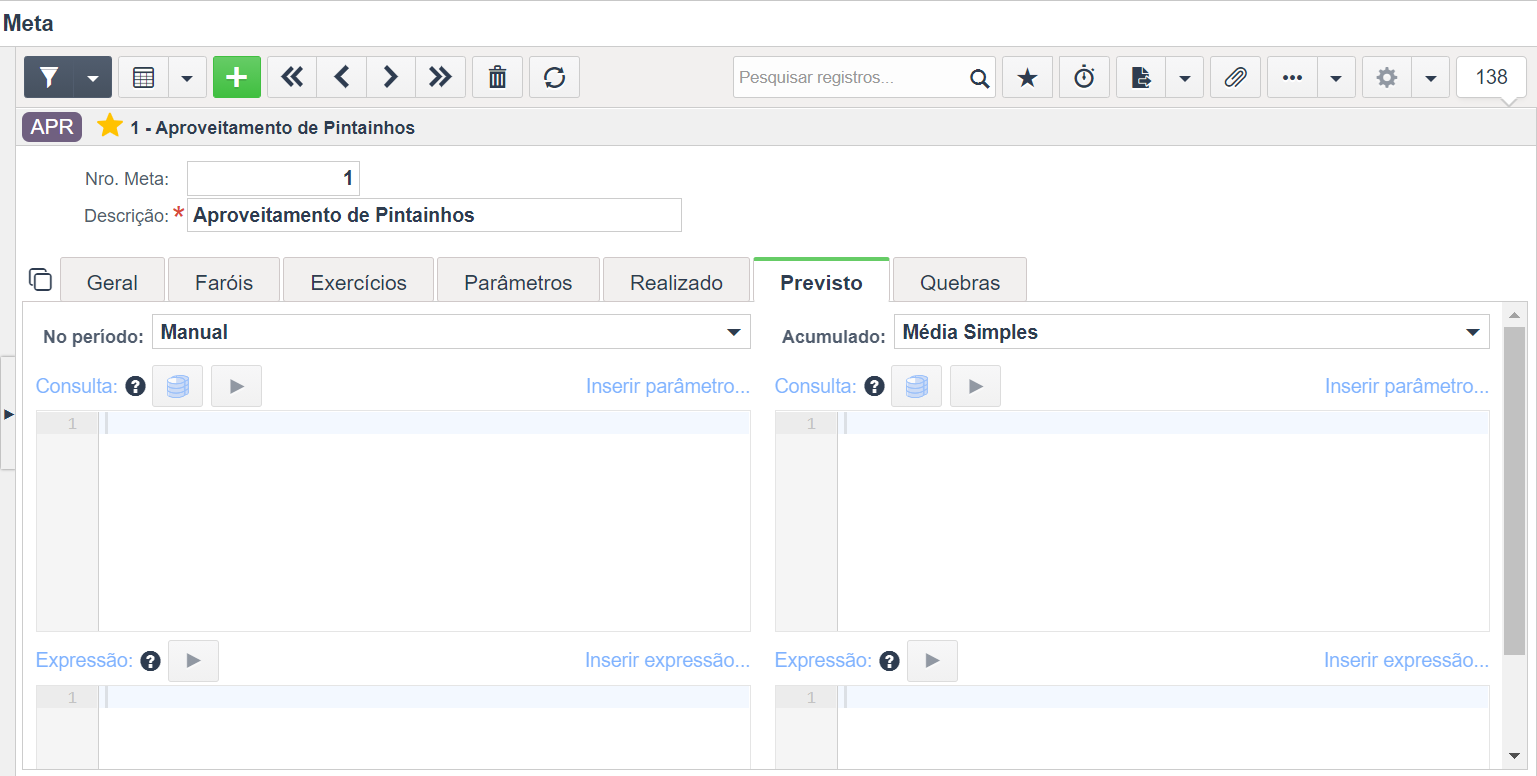The height and width of the screenshot is (776, 1537).
Task: Click the Descrição text field
Action: pyautogui.click(x=434, y=215)
